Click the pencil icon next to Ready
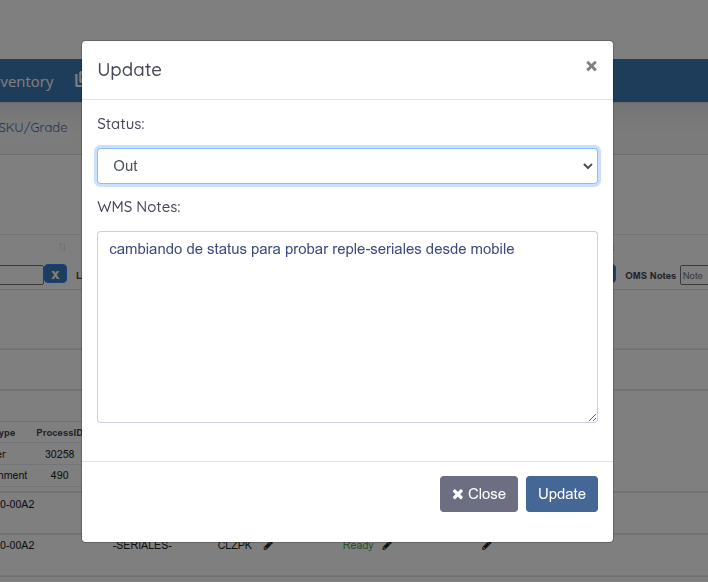Viewport: 708px width, 582px height. (x=387, y=545)
